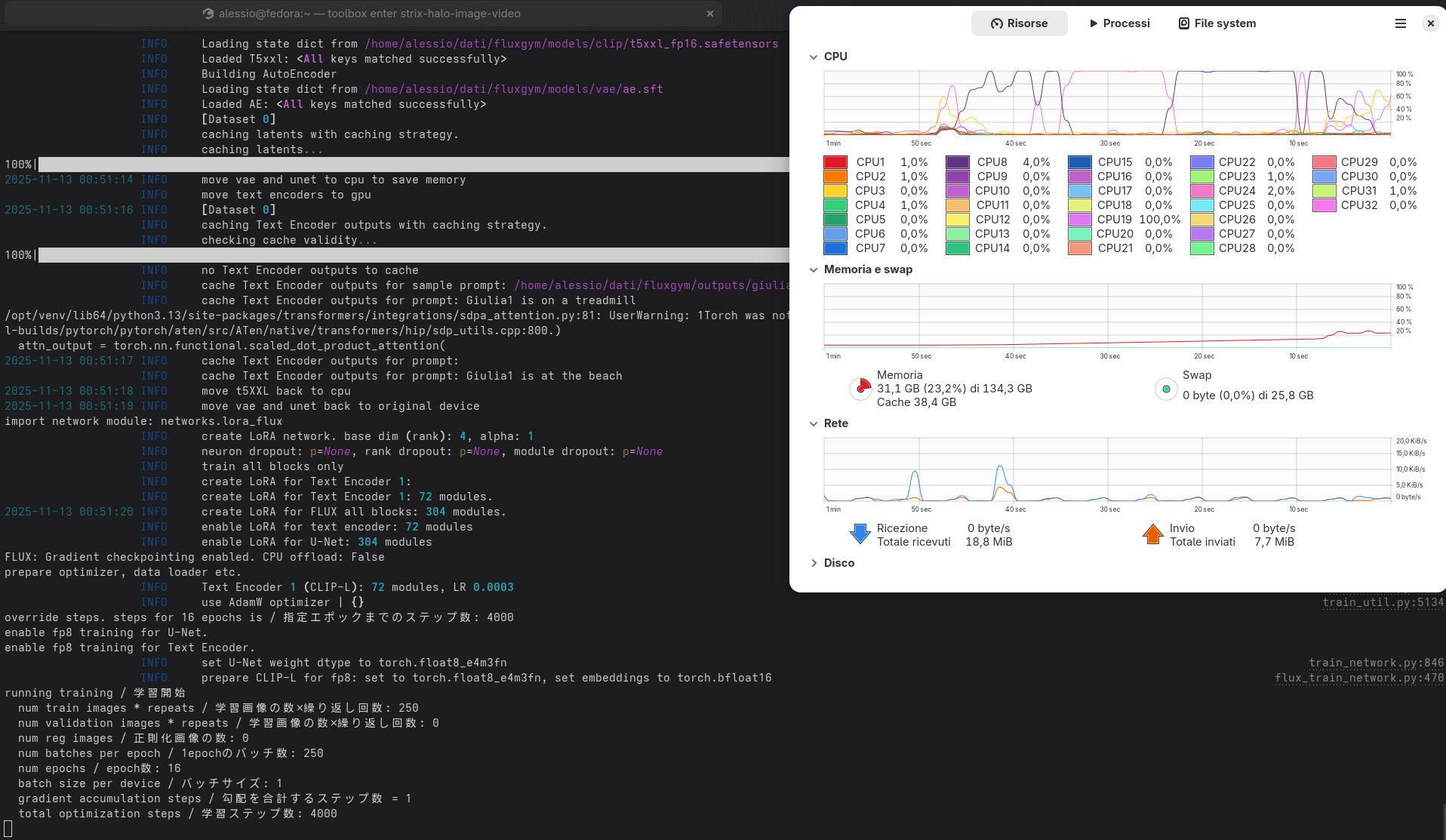Switch to the Risorse tab
This screenshot has height=840, width=1446.
click(x=1019, y=23)
